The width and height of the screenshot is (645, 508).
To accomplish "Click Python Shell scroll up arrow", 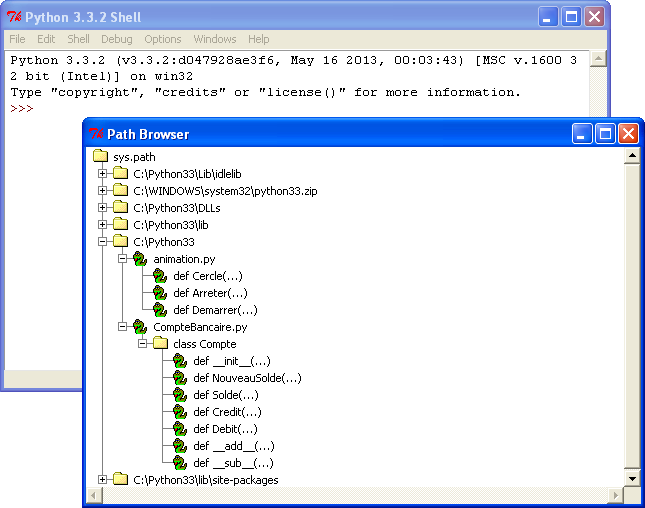I will coord(598,59).
